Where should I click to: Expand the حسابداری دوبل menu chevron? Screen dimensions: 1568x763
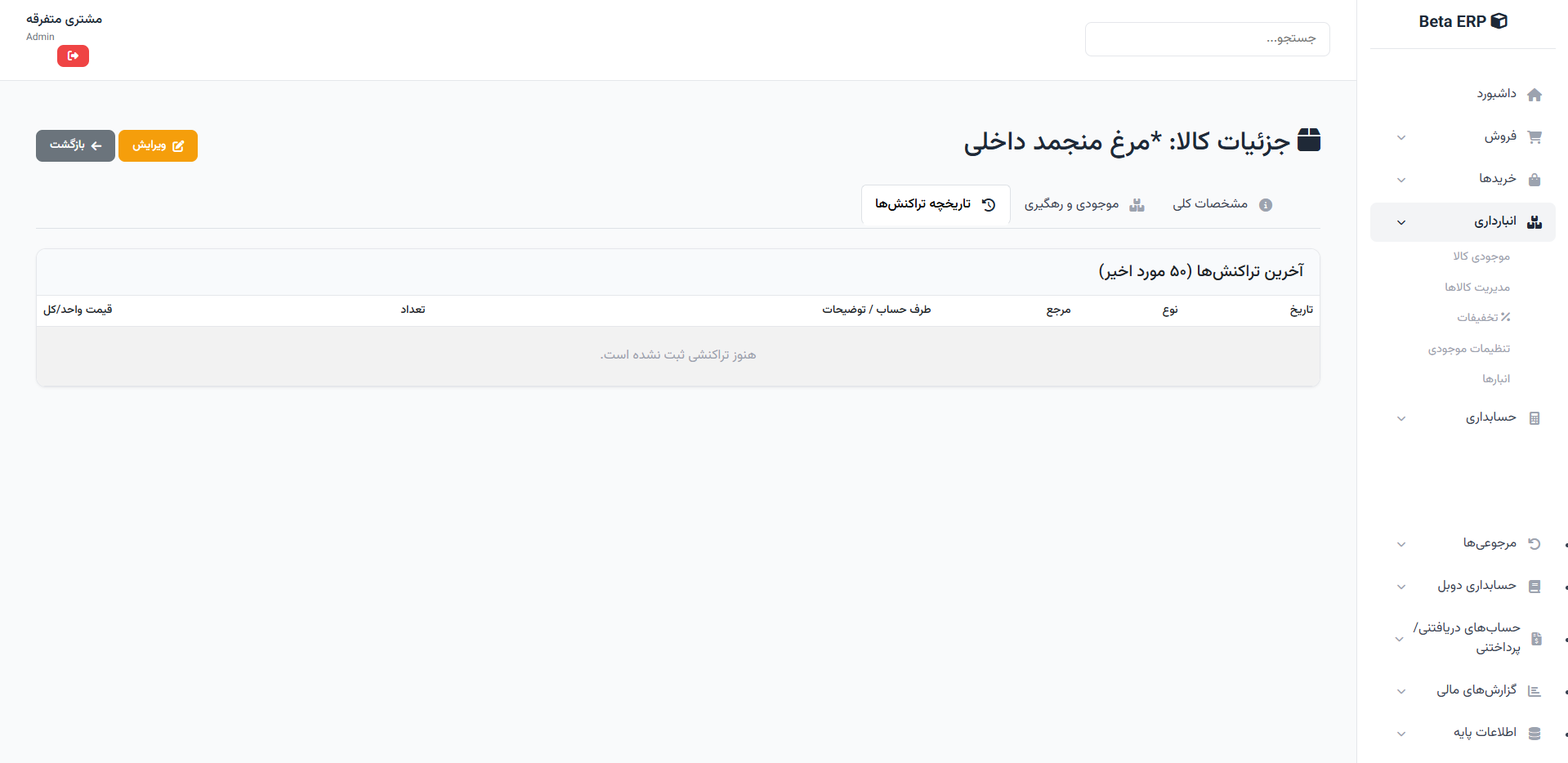1401,587
